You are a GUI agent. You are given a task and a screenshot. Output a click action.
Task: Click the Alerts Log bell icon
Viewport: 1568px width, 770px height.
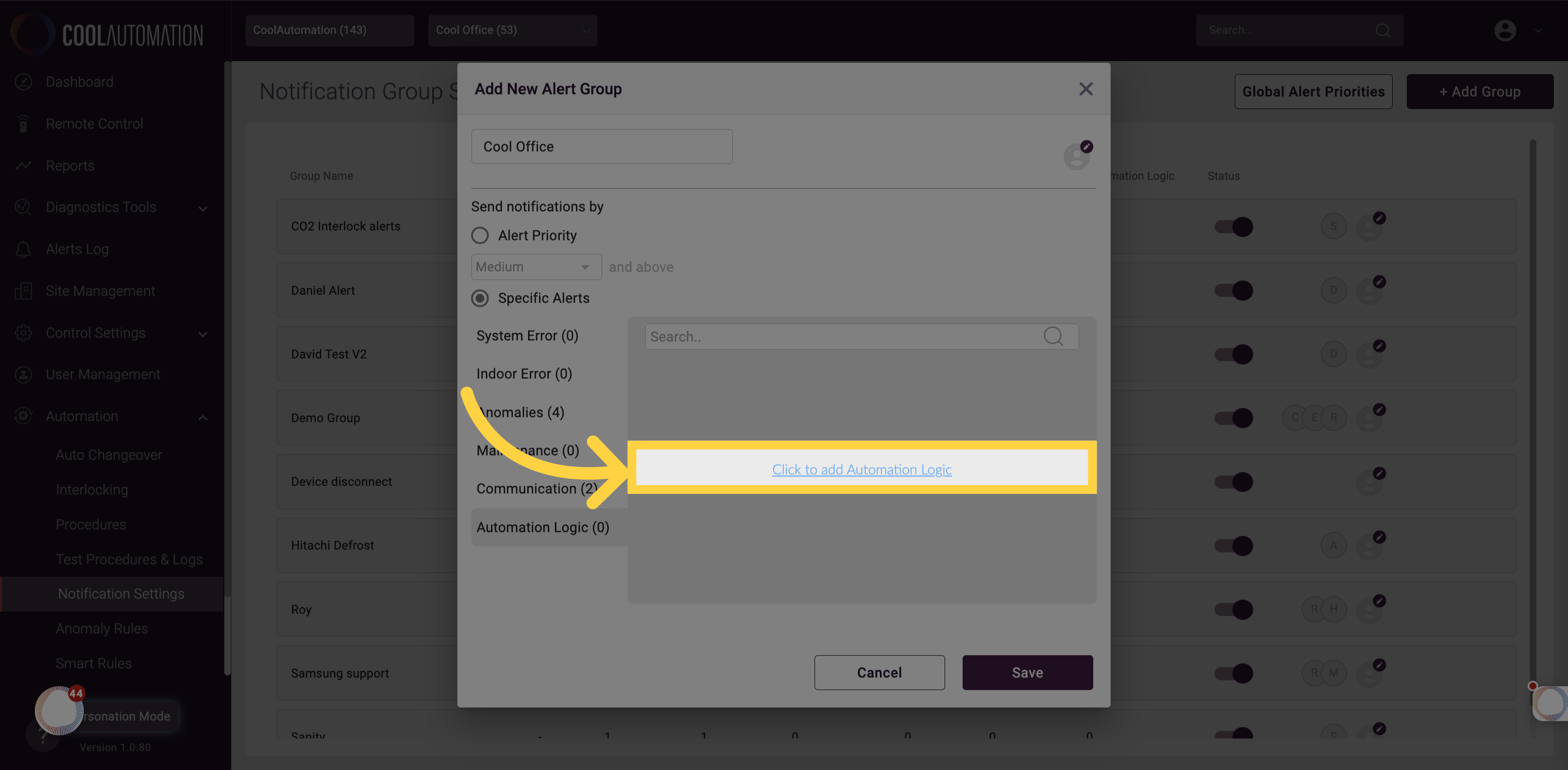(x=23, y=249)
